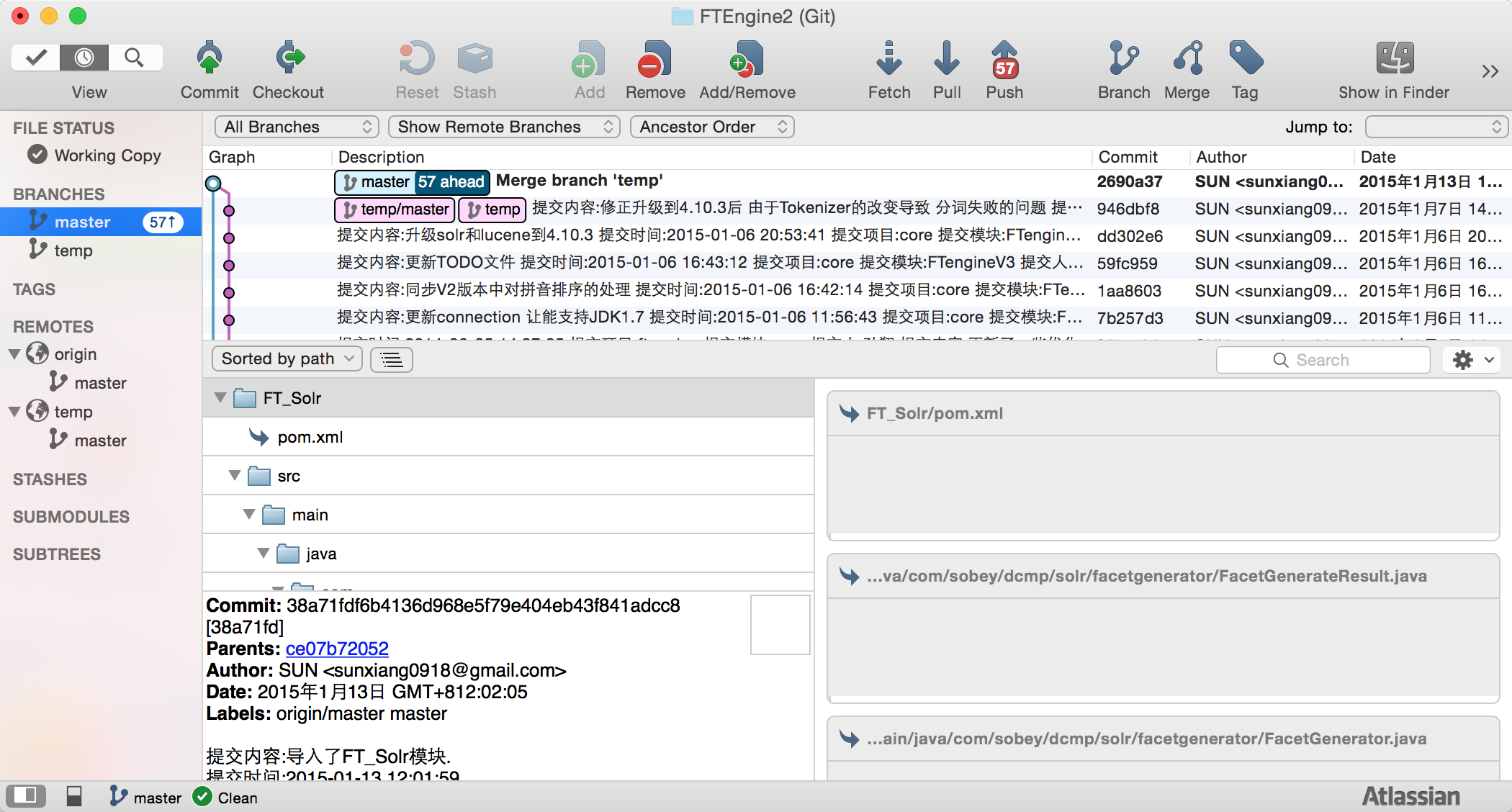Screen dimensions: 1512x812
Task: Push commits with the Push icon
Action: pyautogui.click(x=1004, y=59)
